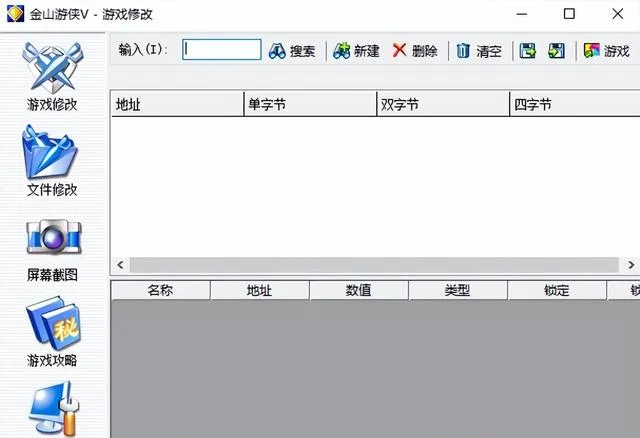Click the 单字节 column header

310,104
